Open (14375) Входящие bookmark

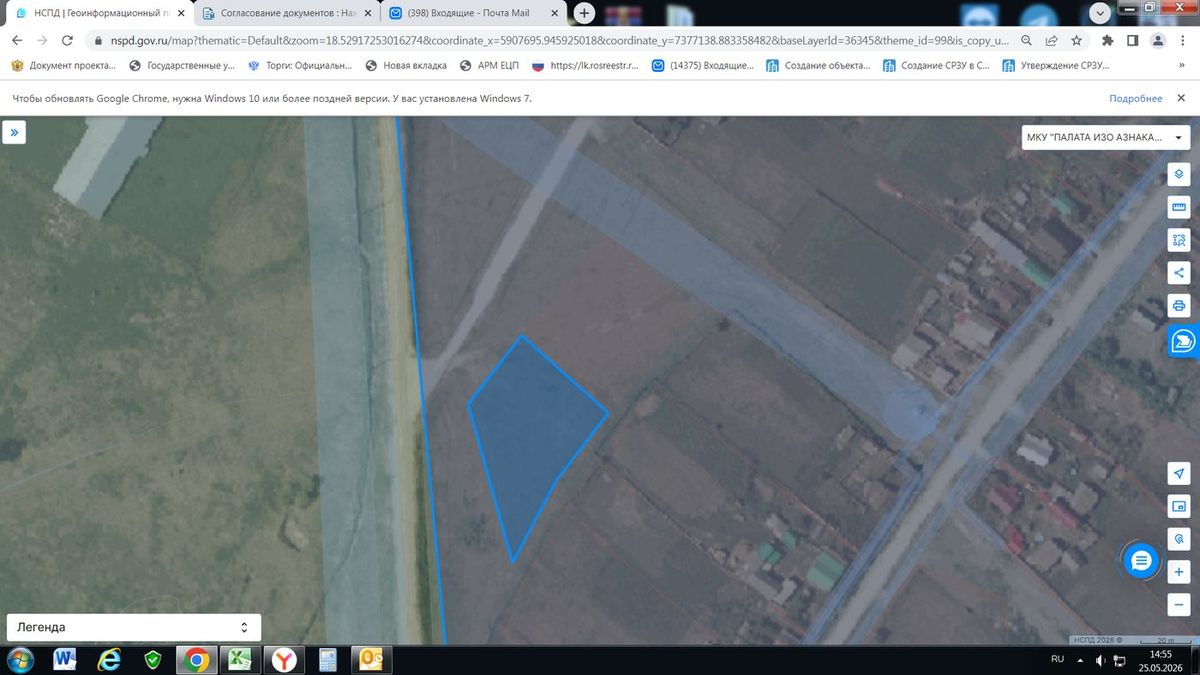(703, 66)
